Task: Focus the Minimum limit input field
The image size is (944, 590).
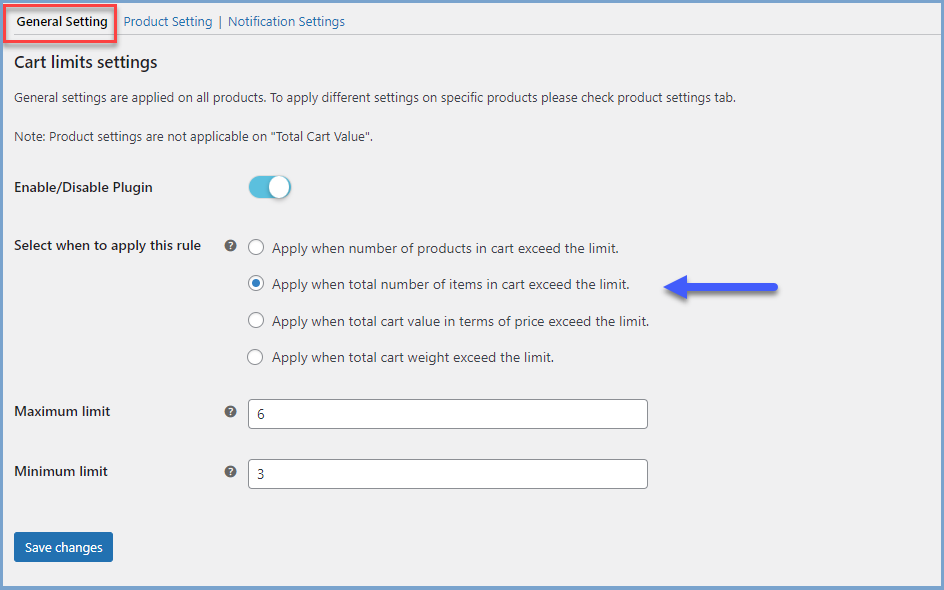Action: point(448,474)
